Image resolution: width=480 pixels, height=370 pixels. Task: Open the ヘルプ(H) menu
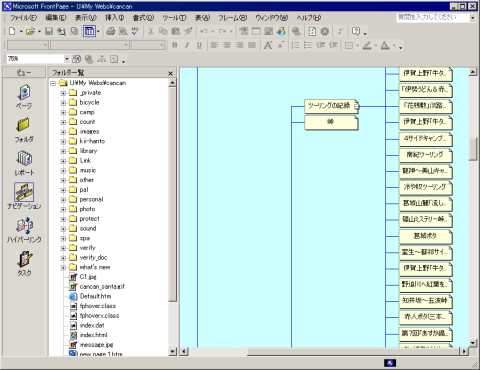pos(308,18)
